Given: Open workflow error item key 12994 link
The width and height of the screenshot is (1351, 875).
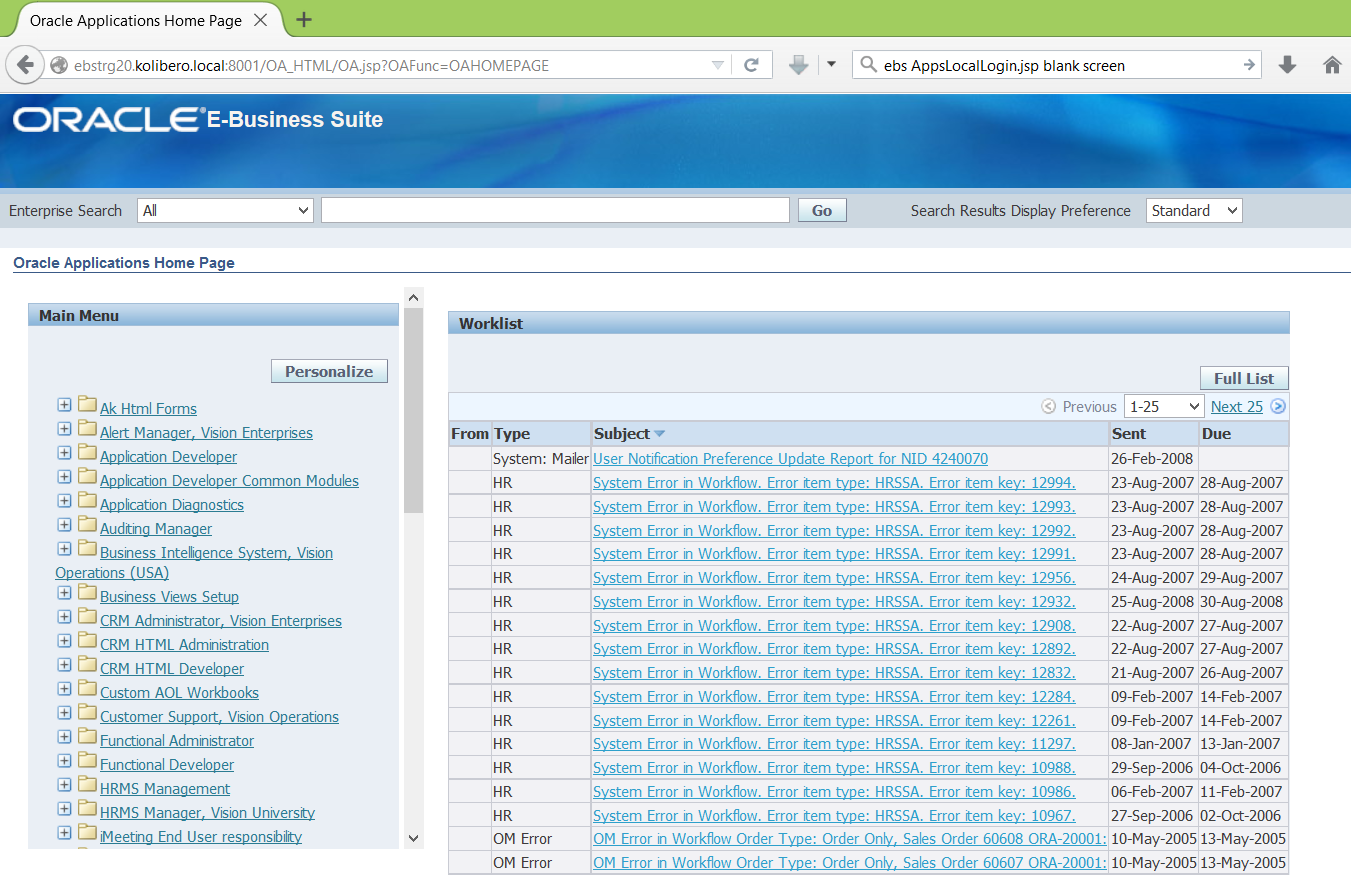Looking at the screenshot, I should 834,483.
